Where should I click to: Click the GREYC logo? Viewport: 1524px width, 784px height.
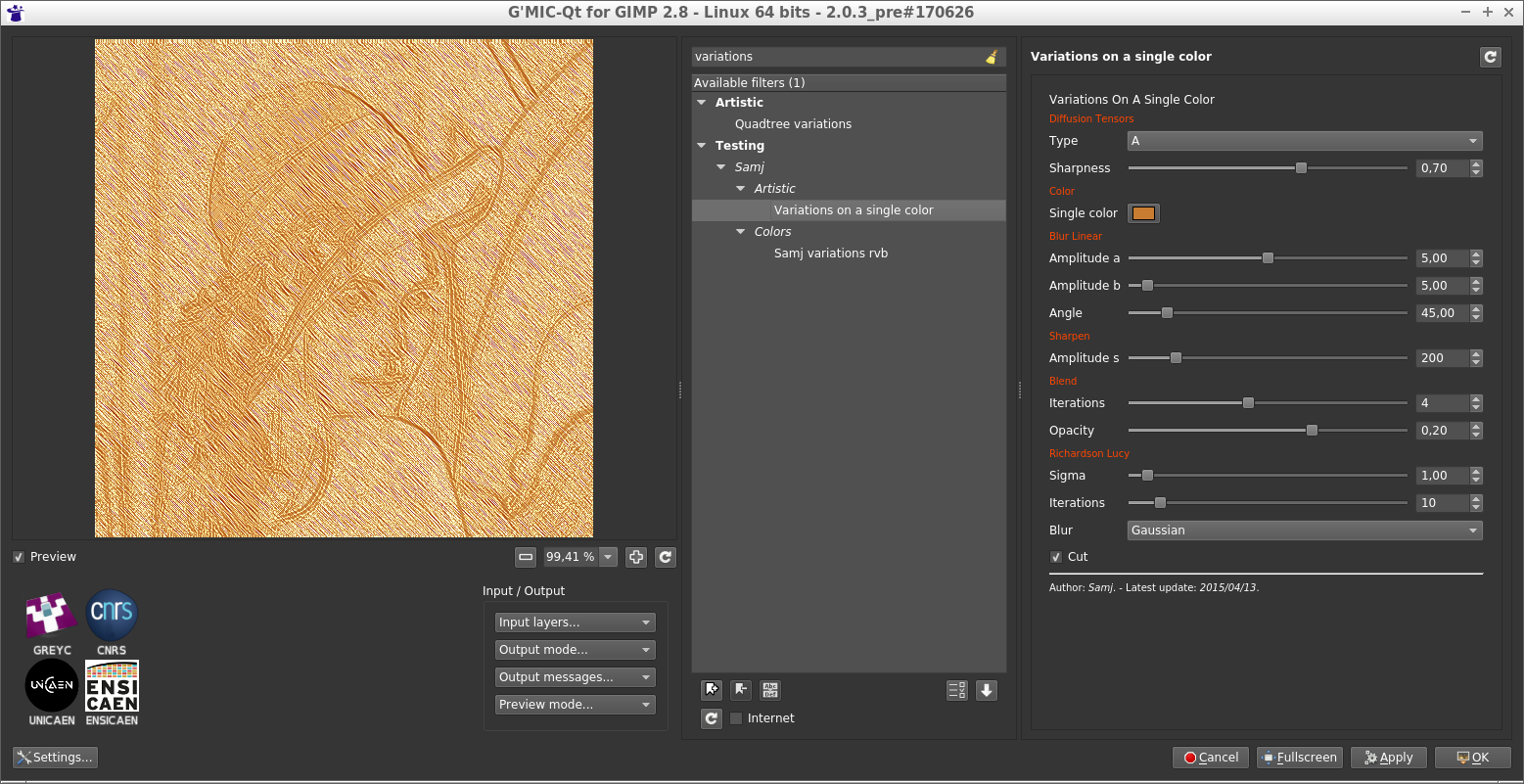pyautogui.click(x=52, y=617)
